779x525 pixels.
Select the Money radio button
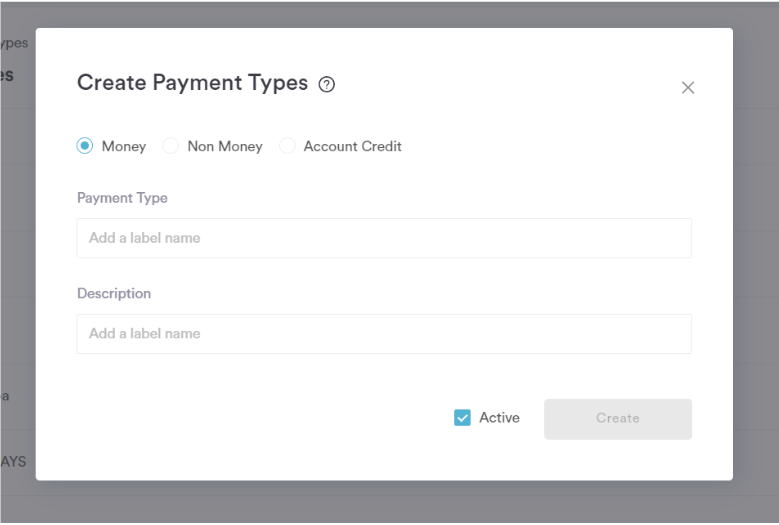[85, 146]
